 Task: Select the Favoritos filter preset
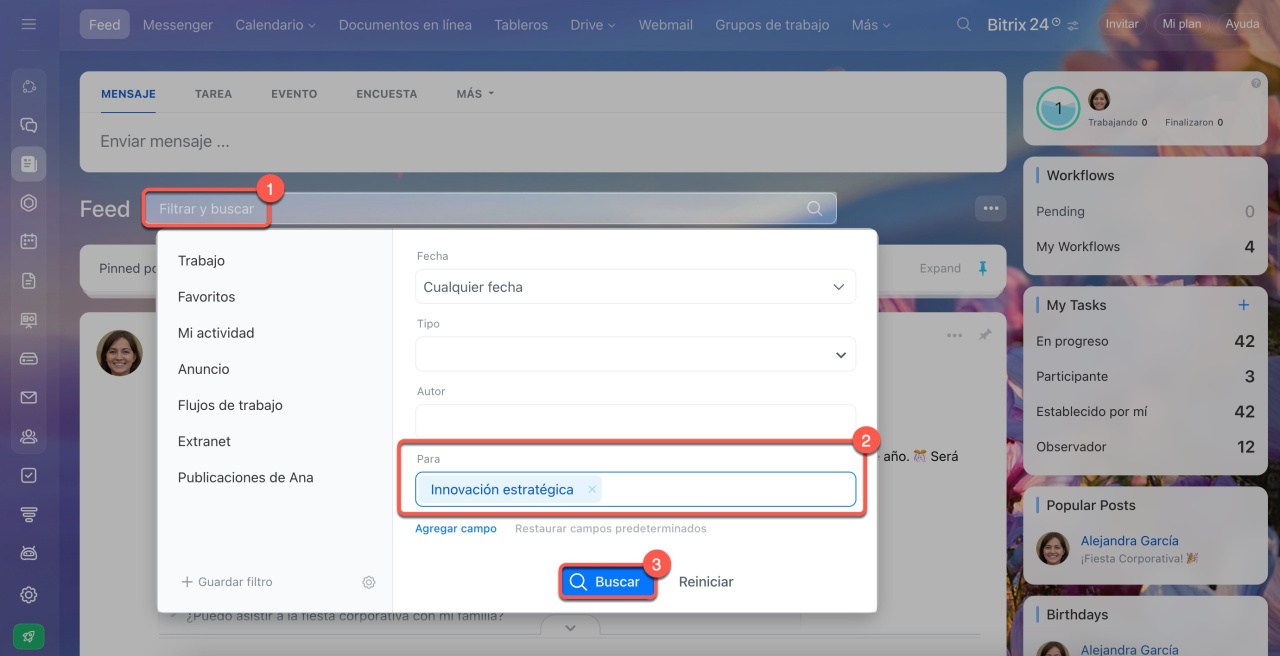pos(206,297)
